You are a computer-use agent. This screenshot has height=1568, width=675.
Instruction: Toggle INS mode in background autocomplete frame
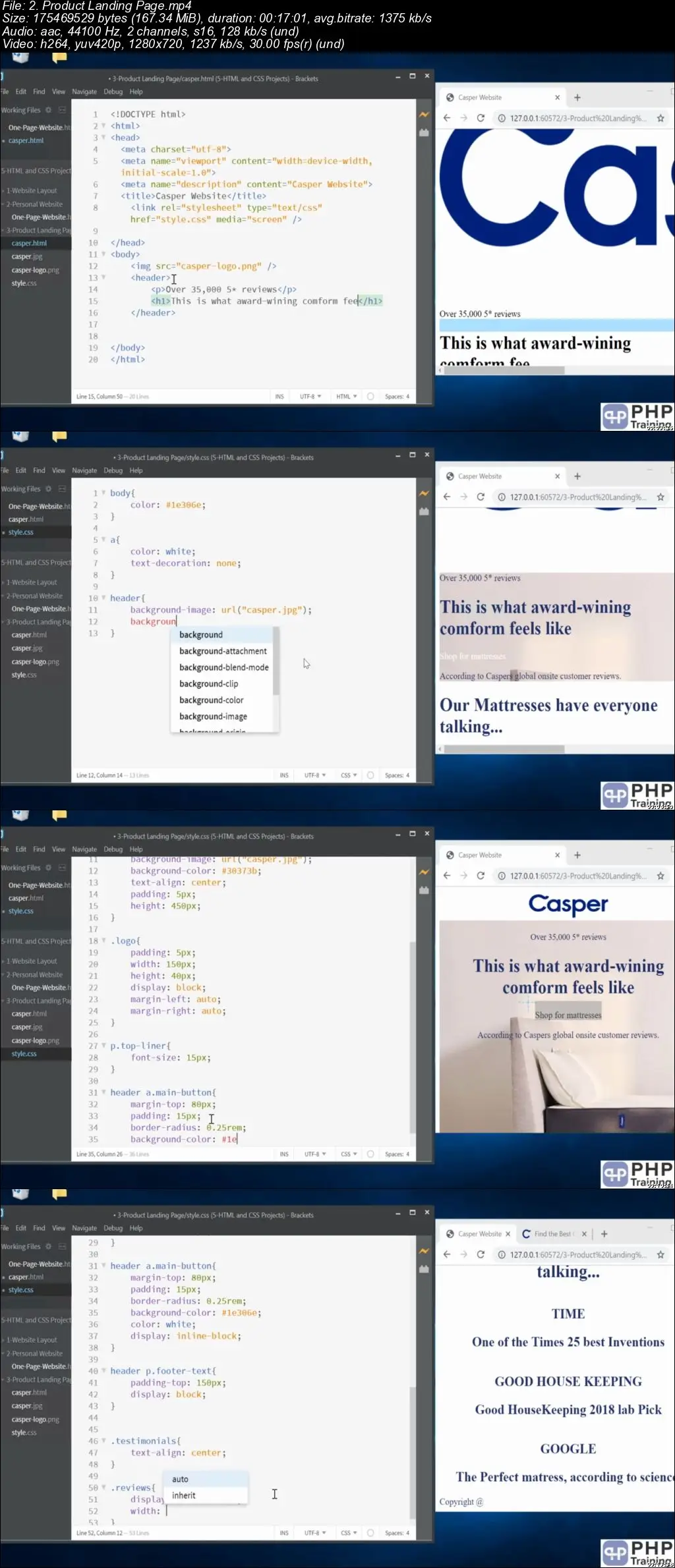pos(284,775)
